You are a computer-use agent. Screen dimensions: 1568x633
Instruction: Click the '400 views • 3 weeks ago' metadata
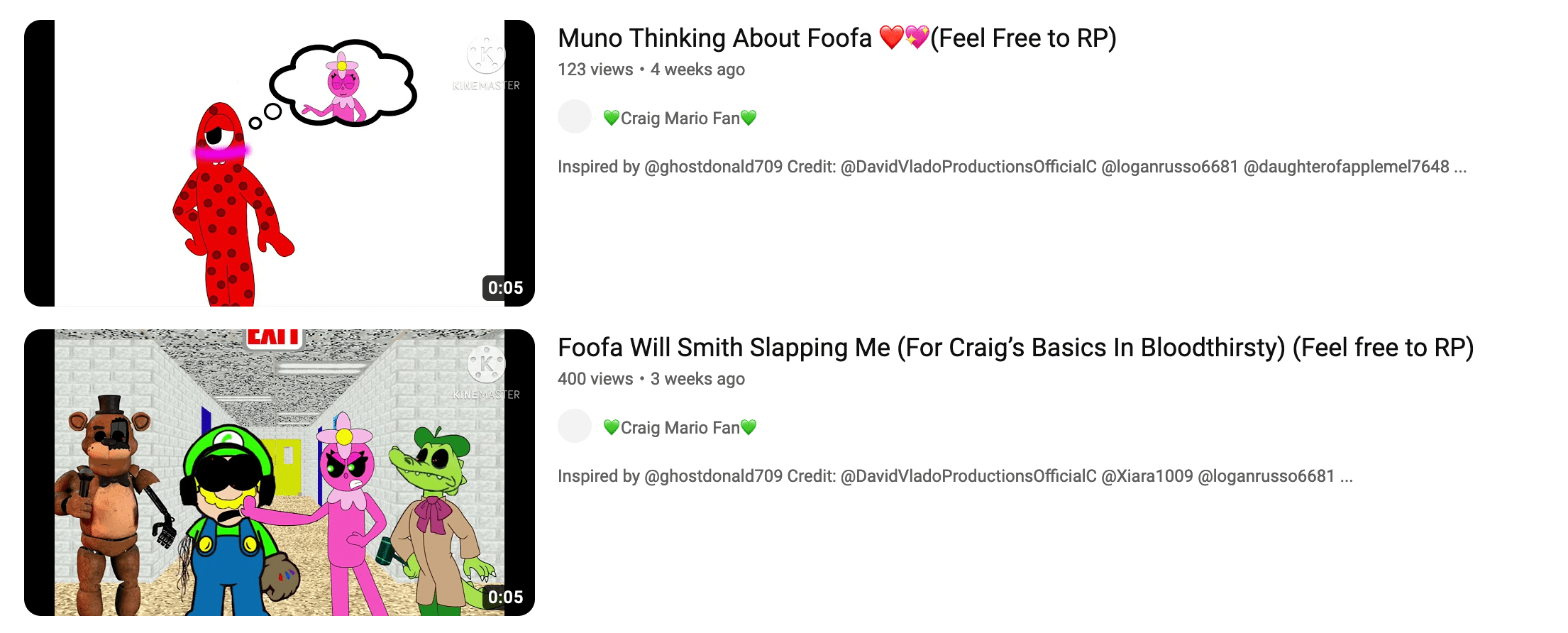pyautogui.click(x=651, y=379)
